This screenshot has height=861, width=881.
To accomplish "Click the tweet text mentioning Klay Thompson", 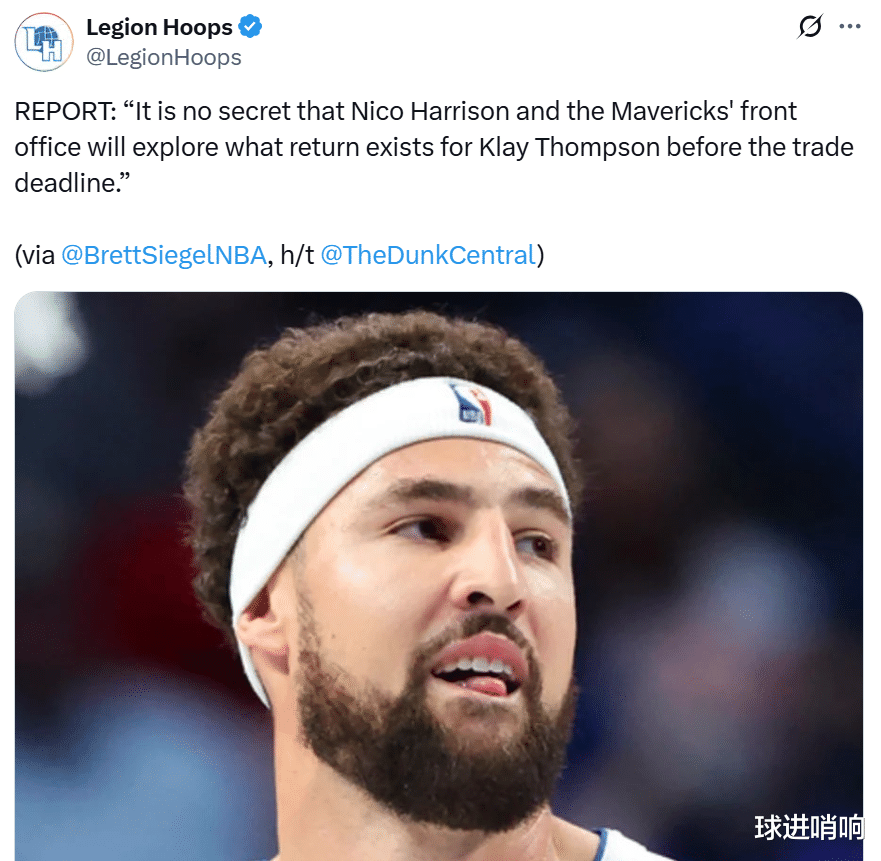I will 569,147.
